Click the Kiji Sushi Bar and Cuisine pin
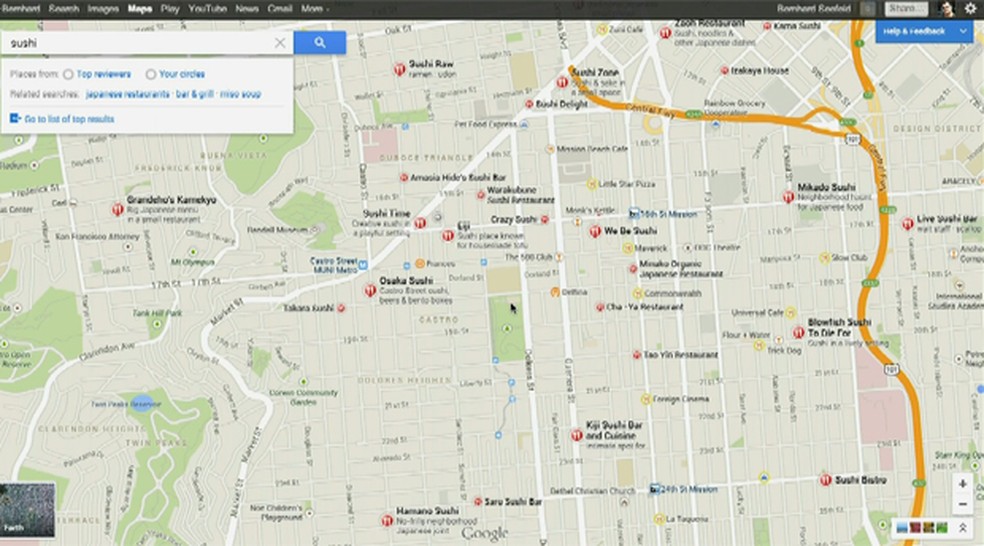The height and width of the screenshot is (546, 984). tap(577, 435)
